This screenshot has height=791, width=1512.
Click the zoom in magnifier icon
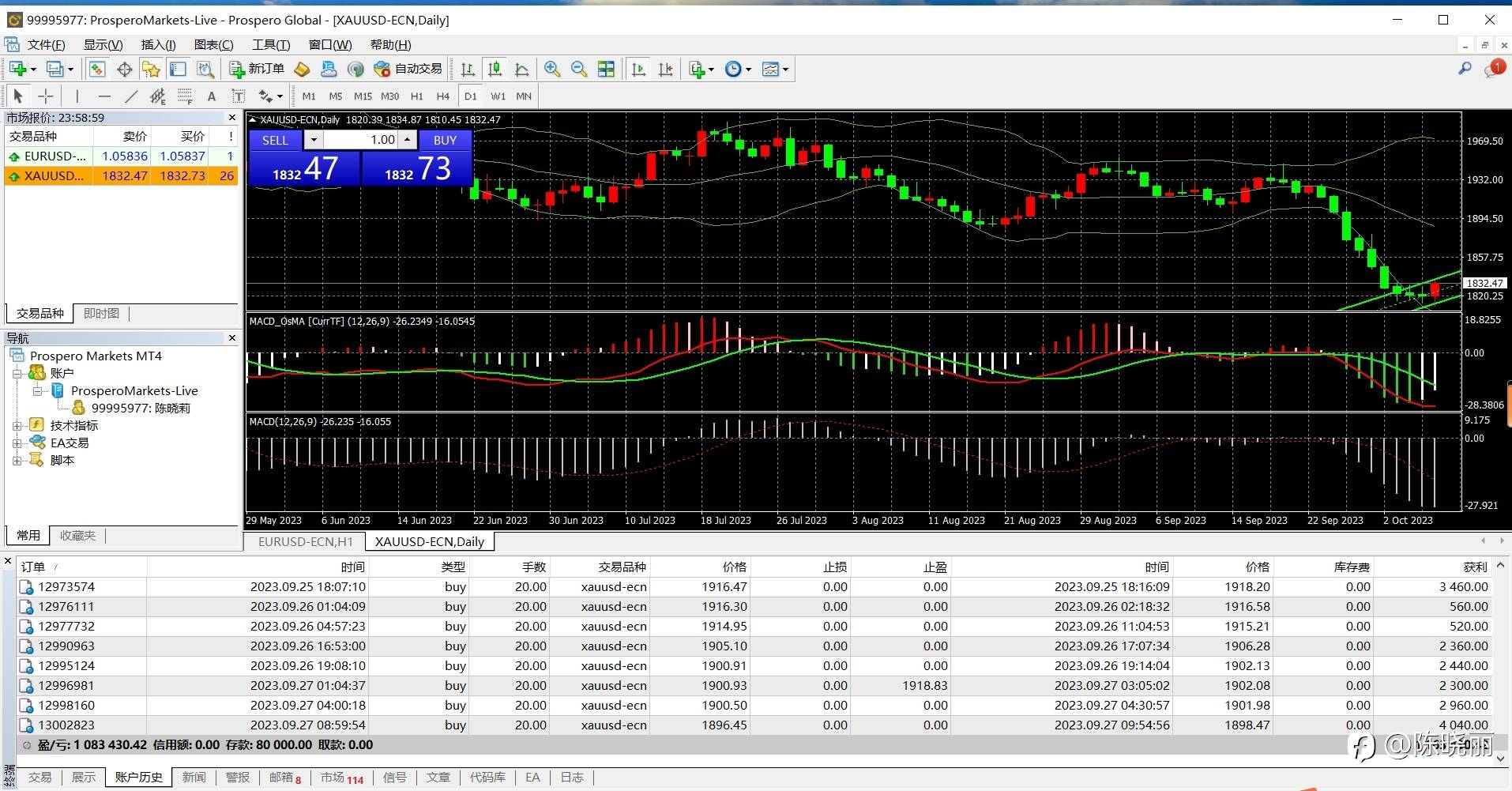[552, 70]
